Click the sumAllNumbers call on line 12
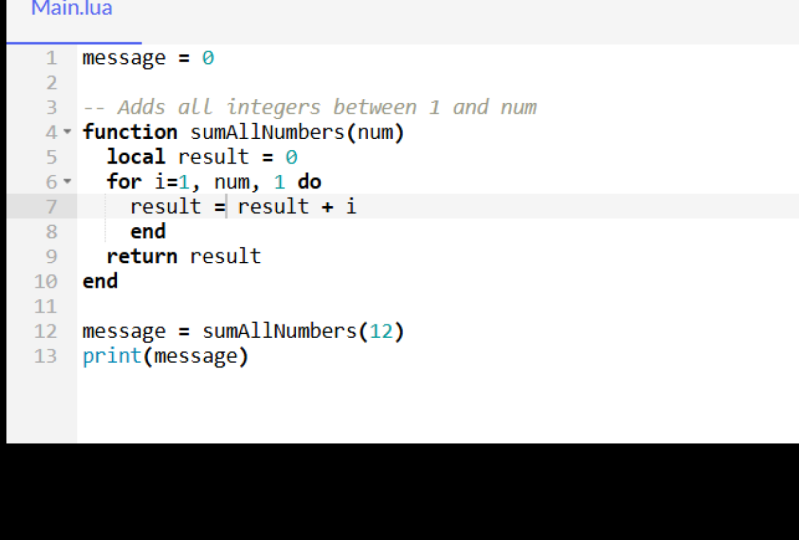The image size is (799, 540). (279, 331)
